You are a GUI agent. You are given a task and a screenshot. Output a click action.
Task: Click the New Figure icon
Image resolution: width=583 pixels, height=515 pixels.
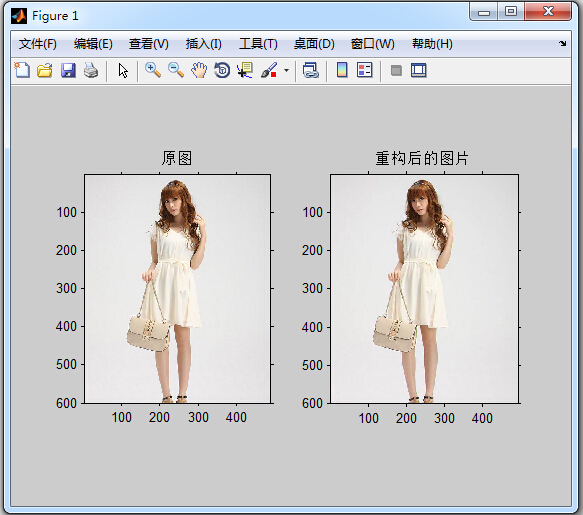pos(22,70)
